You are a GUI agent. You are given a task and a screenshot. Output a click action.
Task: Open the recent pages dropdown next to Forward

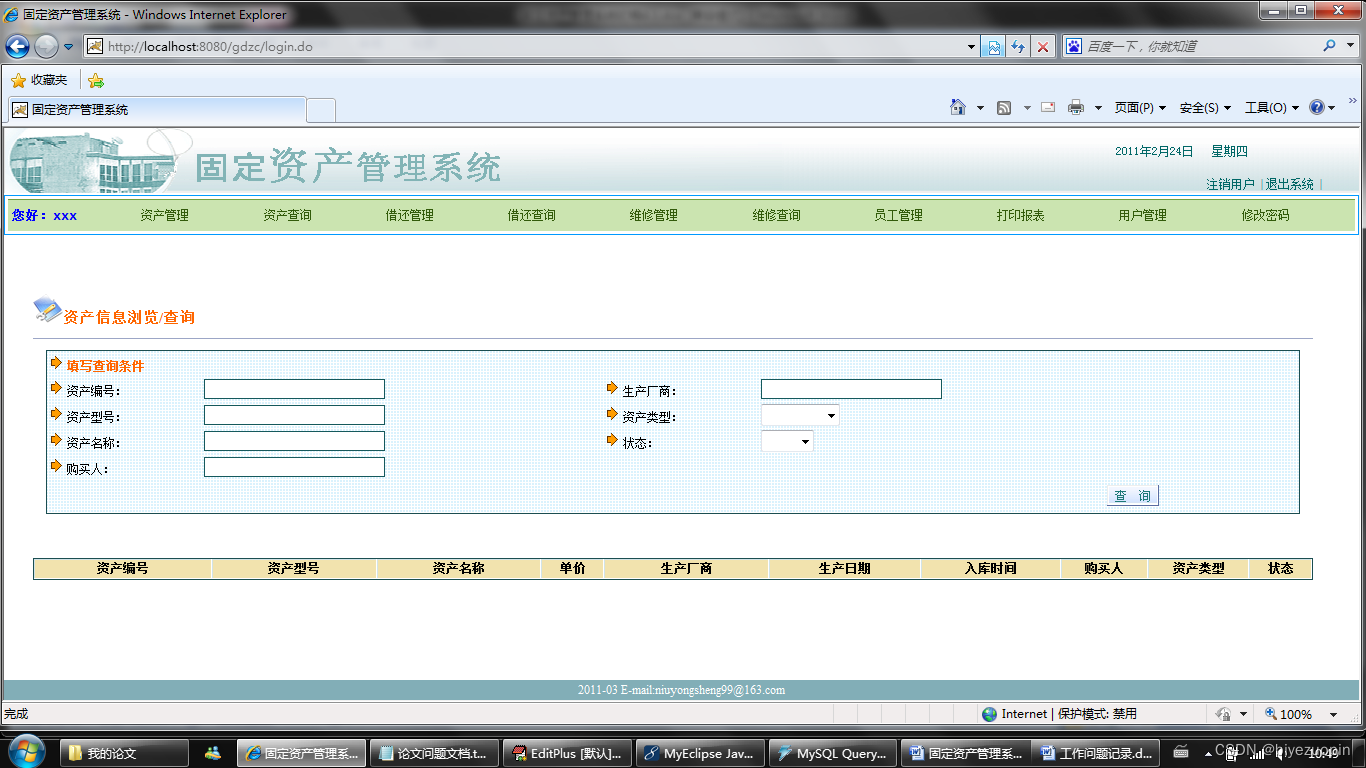point(68,46)
